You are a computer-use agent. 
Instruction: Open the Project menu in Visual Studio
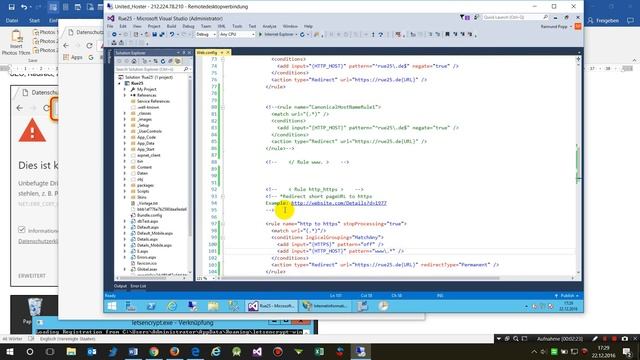(154, 26)
